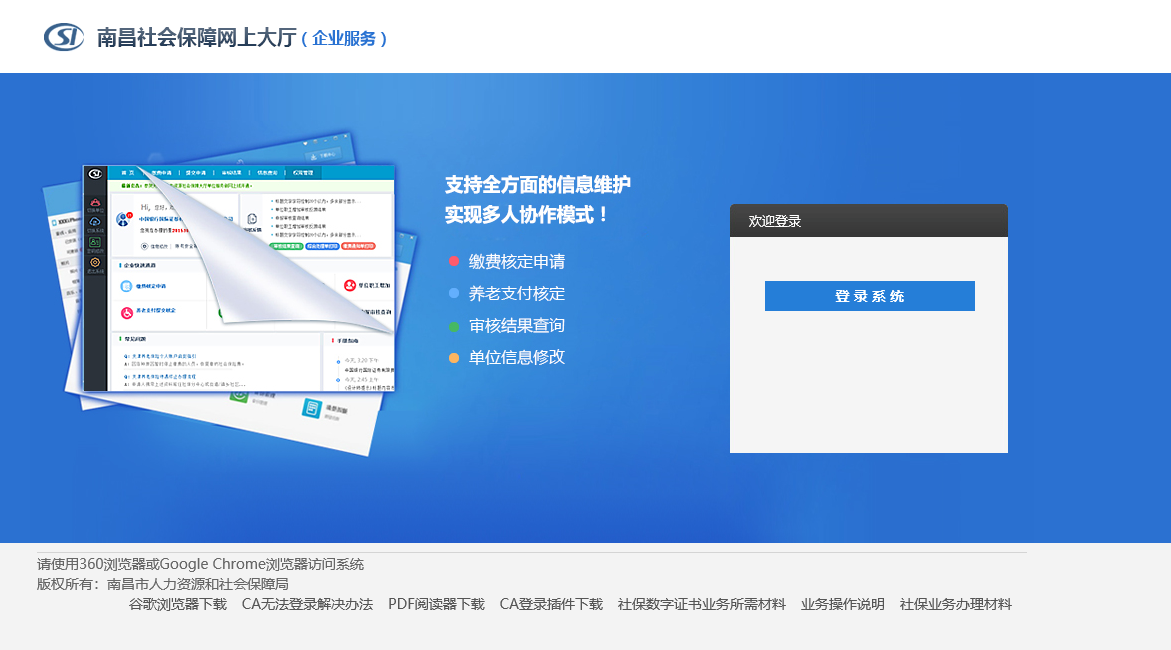The image size is (1171, 650).
Task: Click the 企业服务 label in header
Action: tap(344, 38)
